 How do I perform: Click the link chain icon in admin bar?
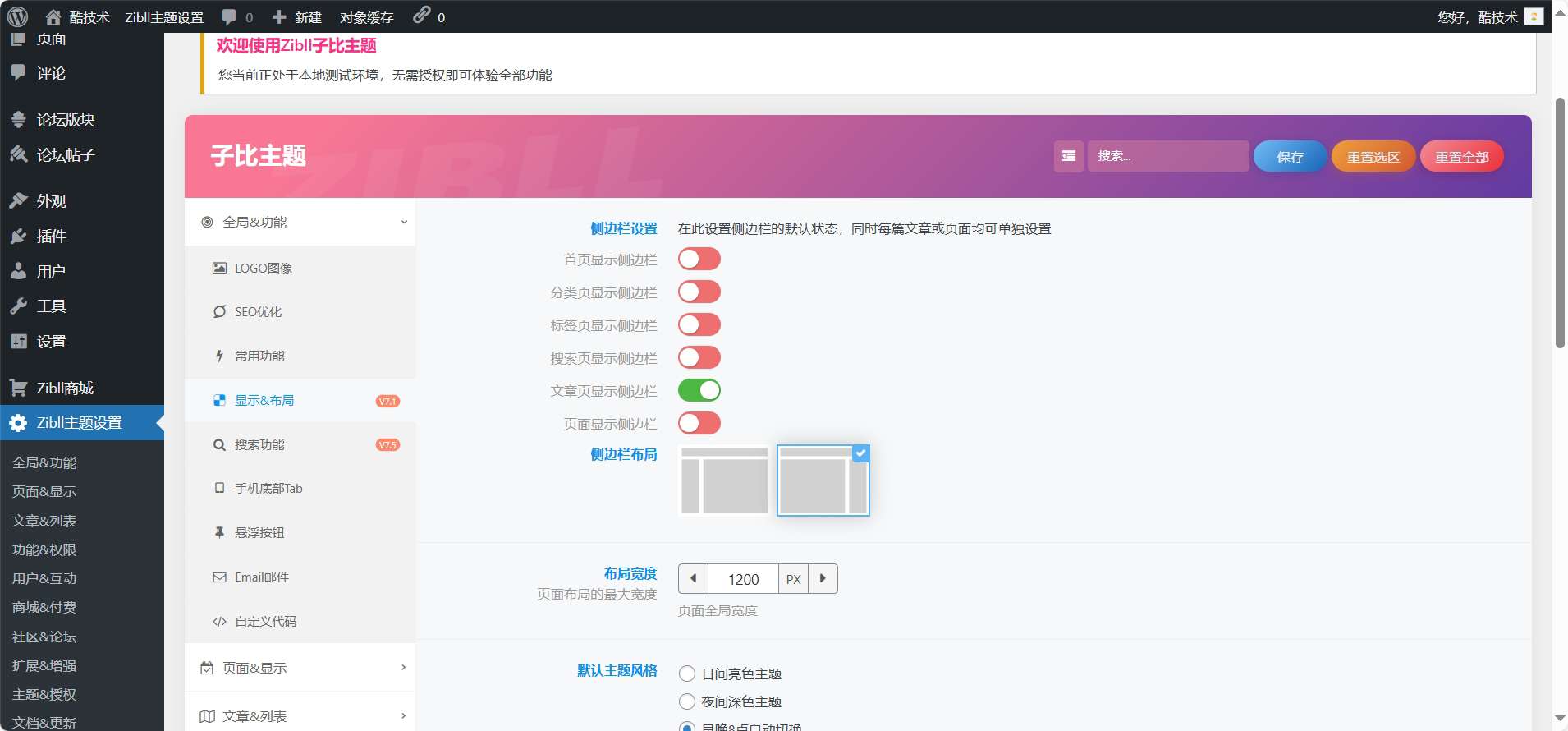pyautogui.click(x=421, y=15)
